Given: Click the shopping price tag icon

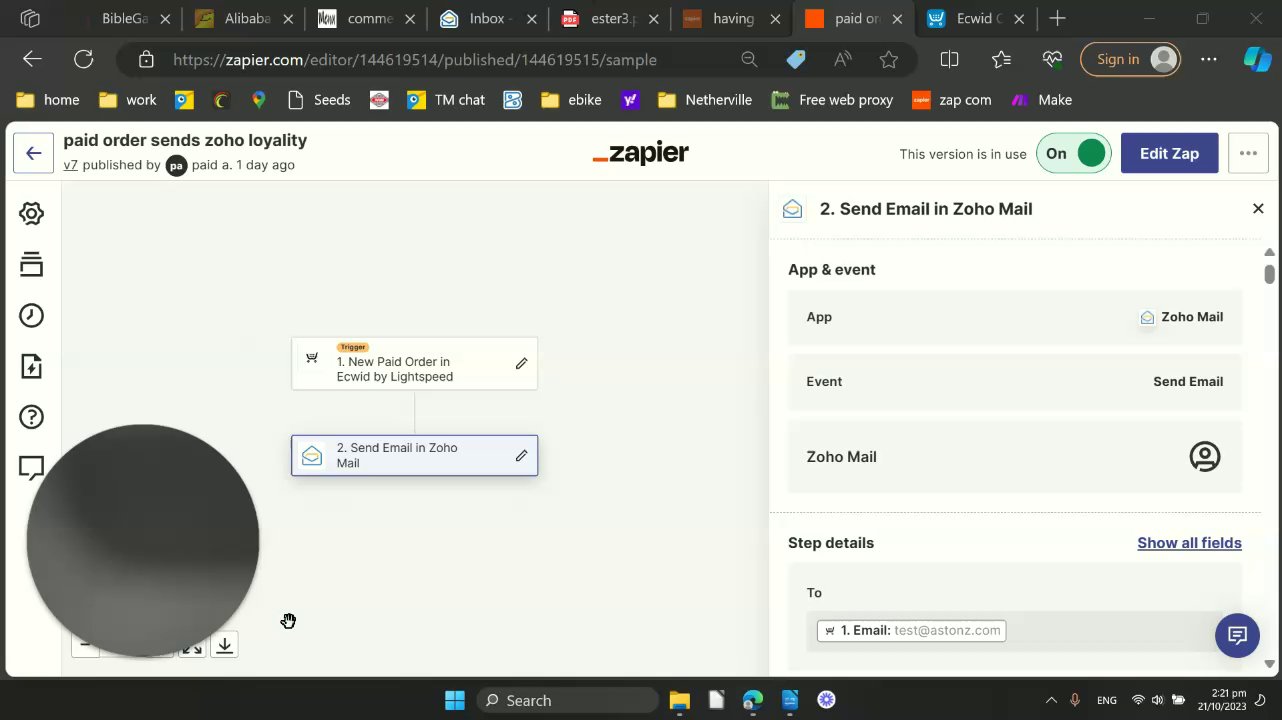Looking at the screenshot, I should [796, 60].
